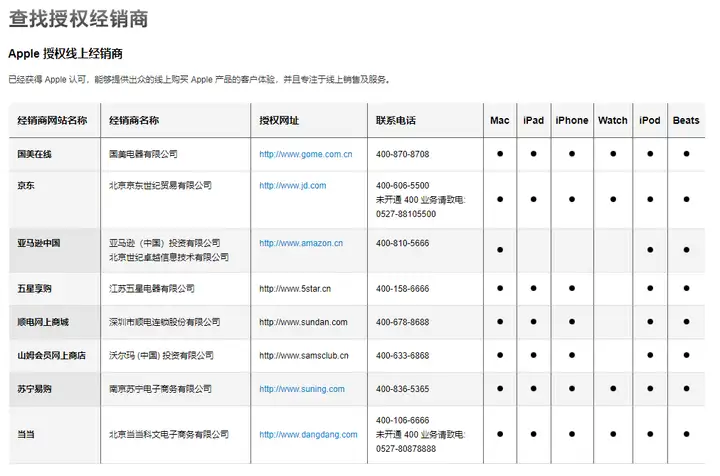Click the iPod dot in 山姆会员网上商店 row
Viewport: 720px width, 476px height.
pos(650,355)
